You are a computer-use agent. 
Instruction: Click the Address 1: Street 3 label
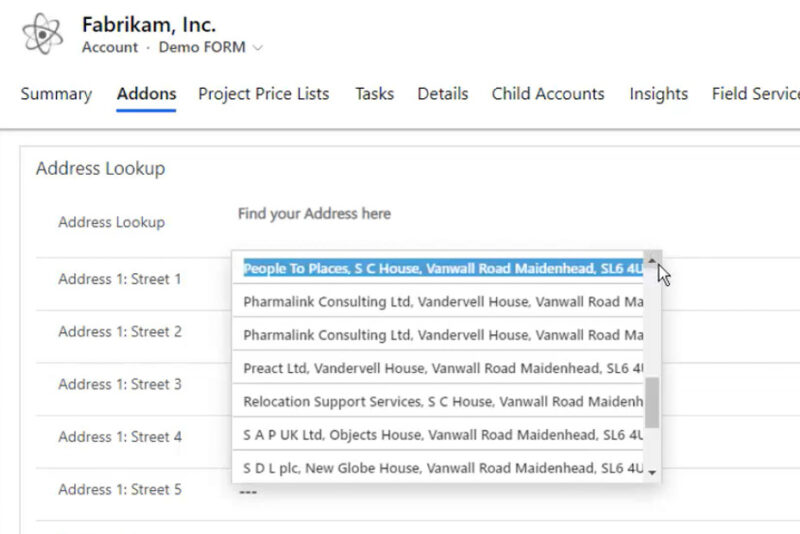120,384
